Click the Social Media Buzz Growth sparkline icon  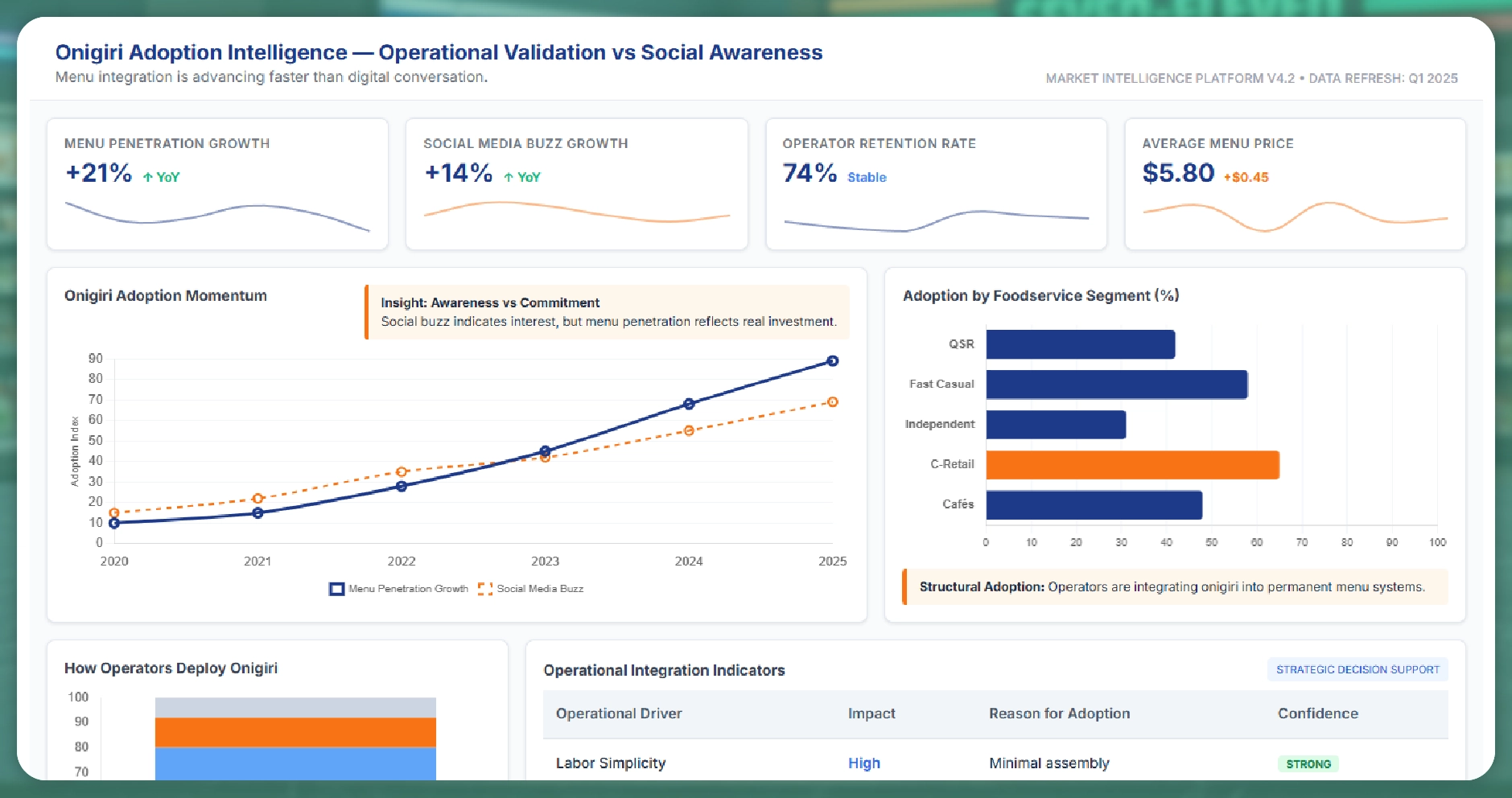(576, 213)
